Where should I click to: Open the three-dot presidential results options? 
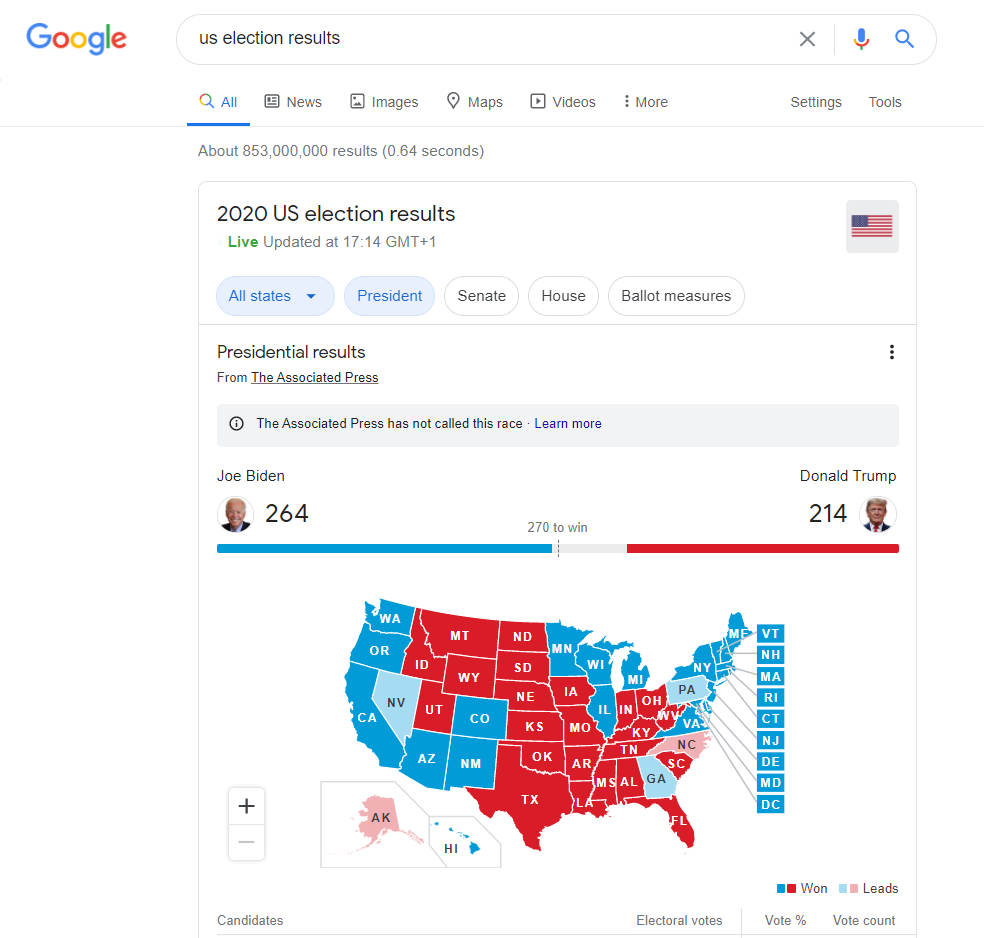point(891,352)
